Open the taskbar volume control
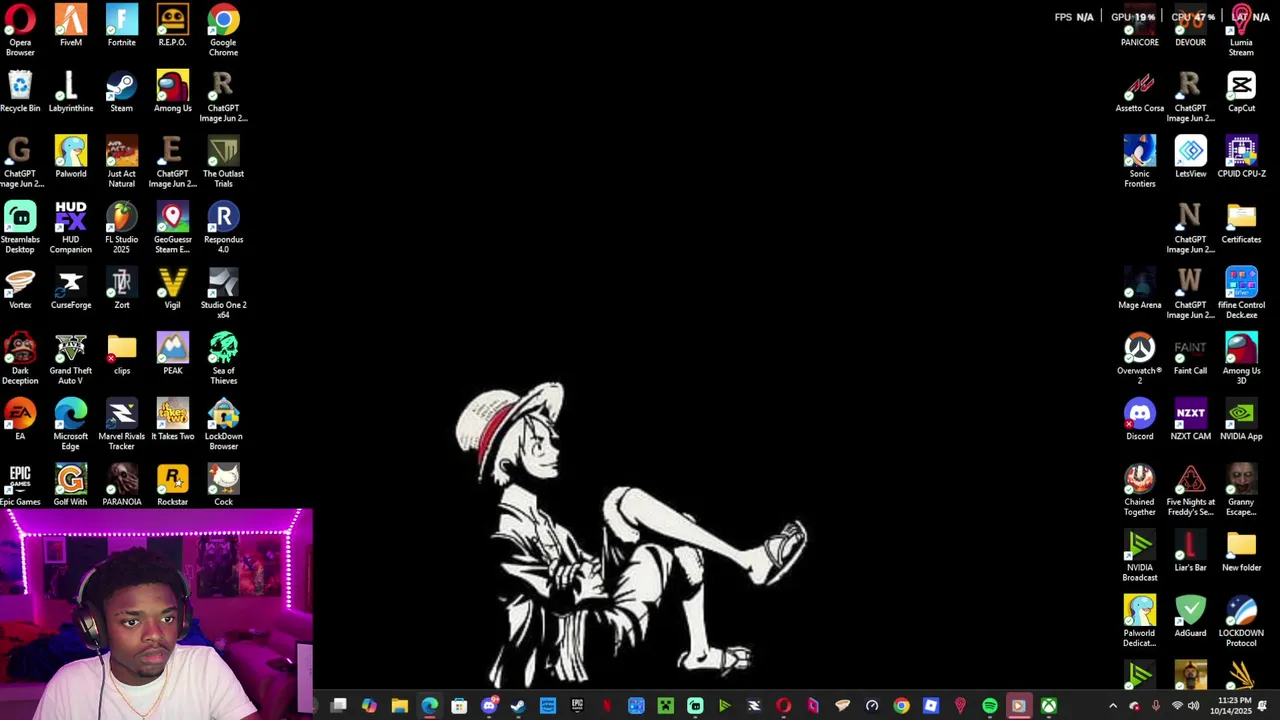The height and width of the screenshot is (720, 1280). tap(1194, 706)
